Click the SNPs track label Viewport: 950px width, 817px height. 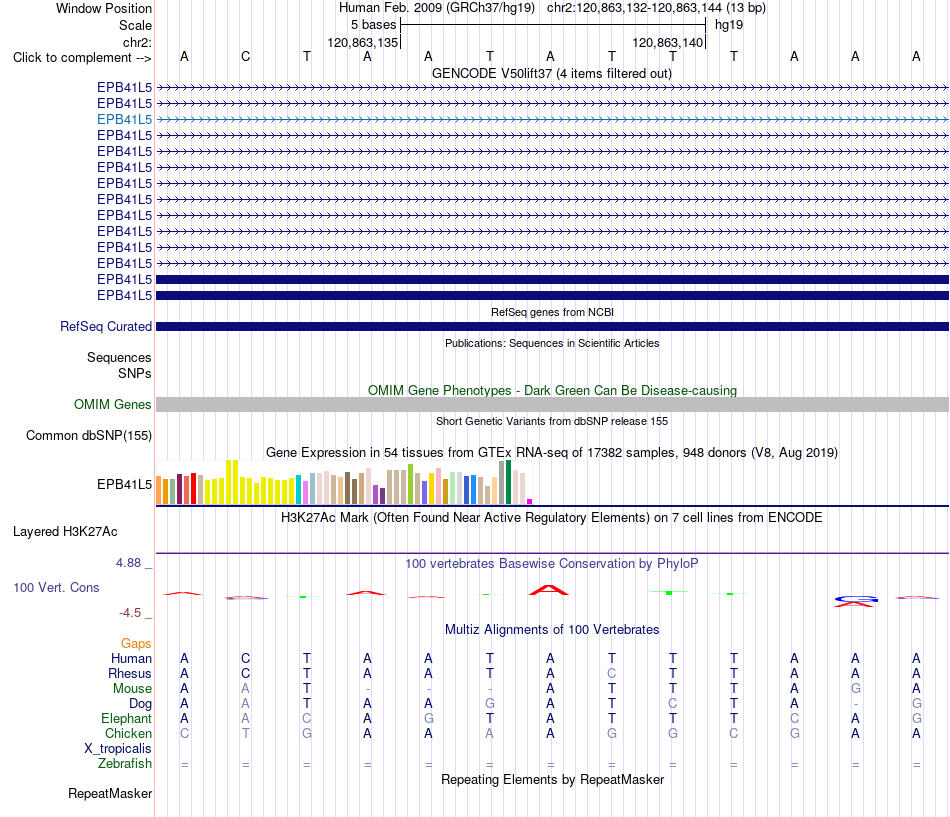pos(135,373)
